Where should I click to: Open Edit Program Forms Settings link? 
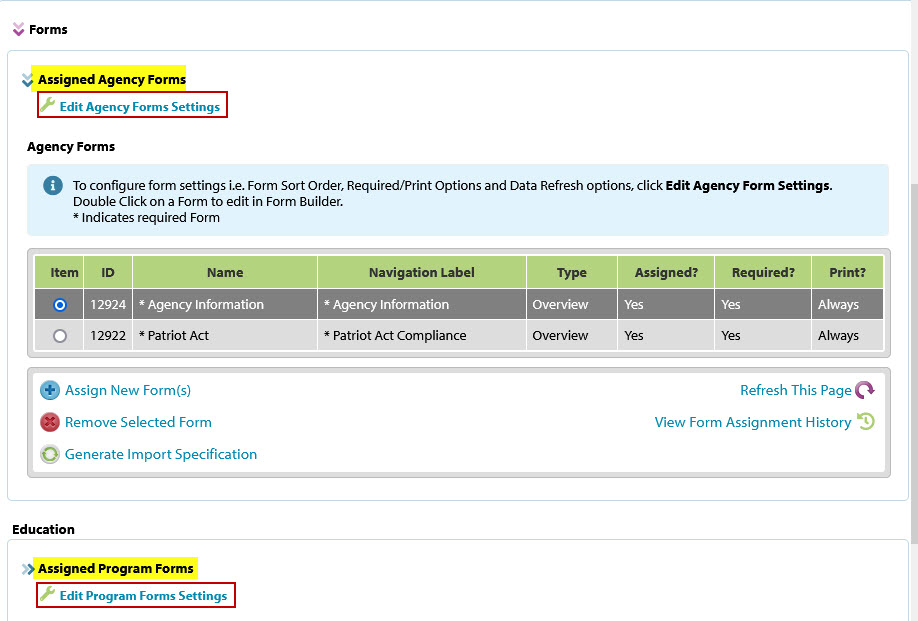(143, 596)
